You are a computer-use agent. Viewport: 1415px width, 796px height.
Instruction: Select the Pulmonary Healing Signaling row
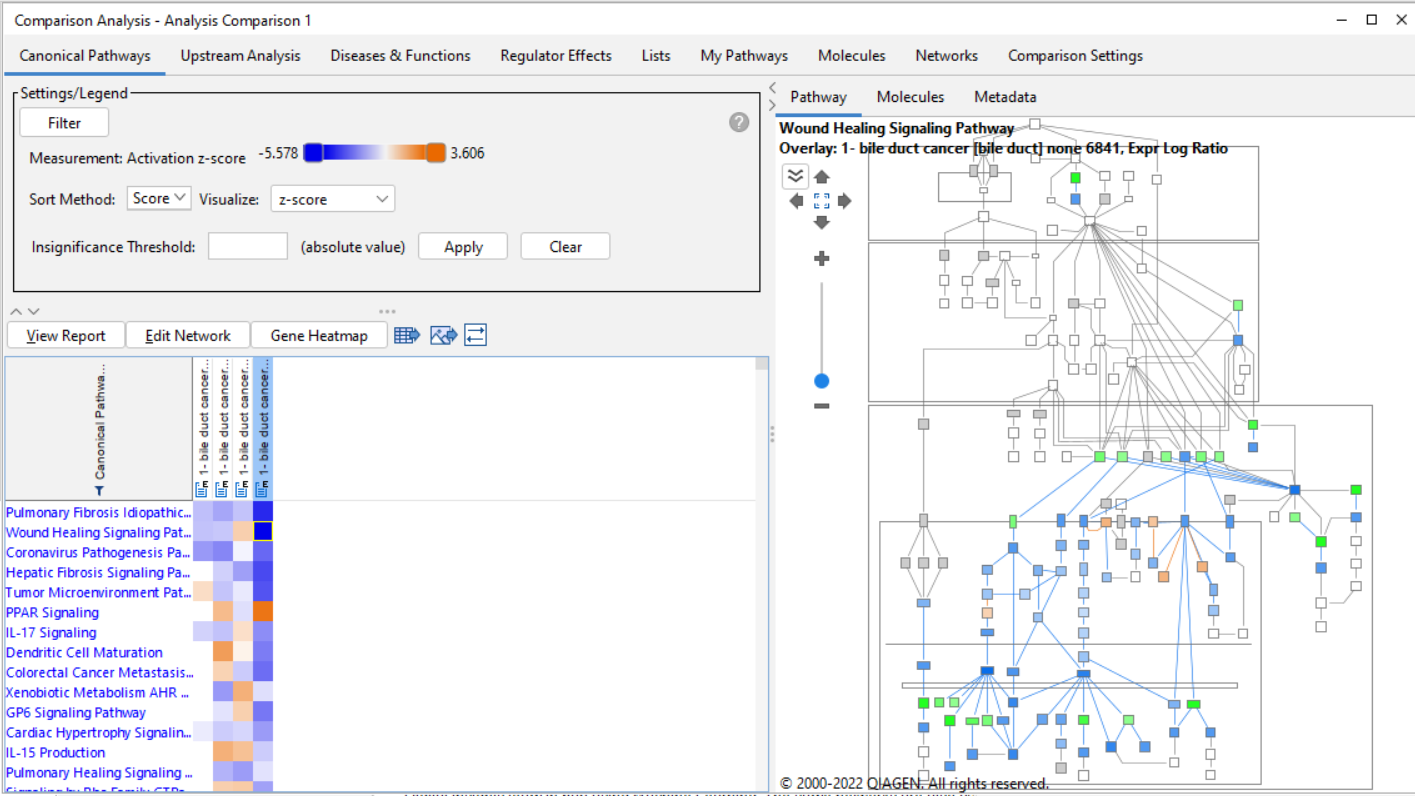pyautogui.click(x=98, y=772)
